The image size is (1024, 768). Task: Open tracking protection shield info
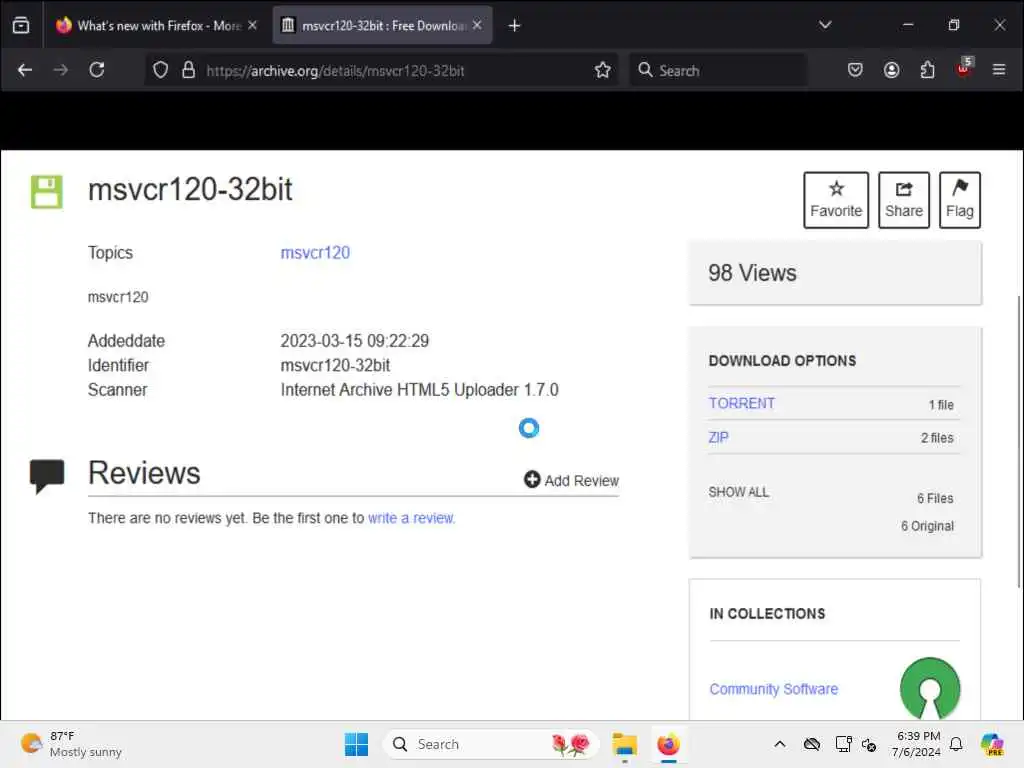[161, 70]
